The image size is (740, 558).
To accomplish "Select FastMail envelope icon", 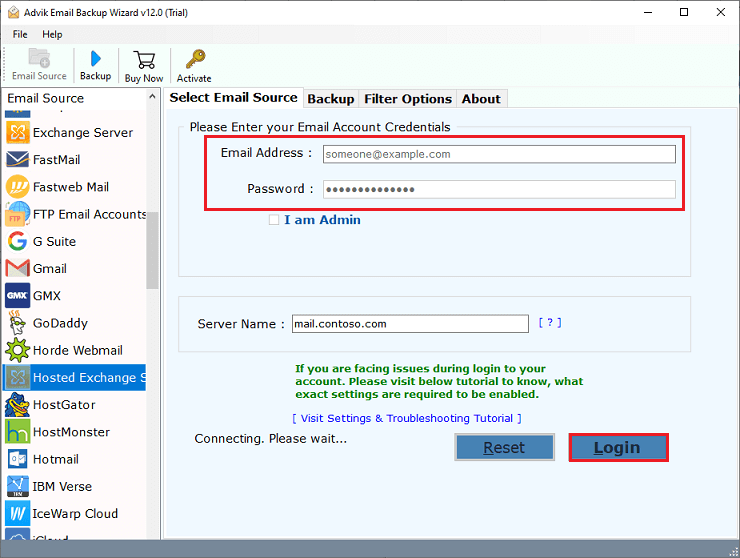I will 18,160.
